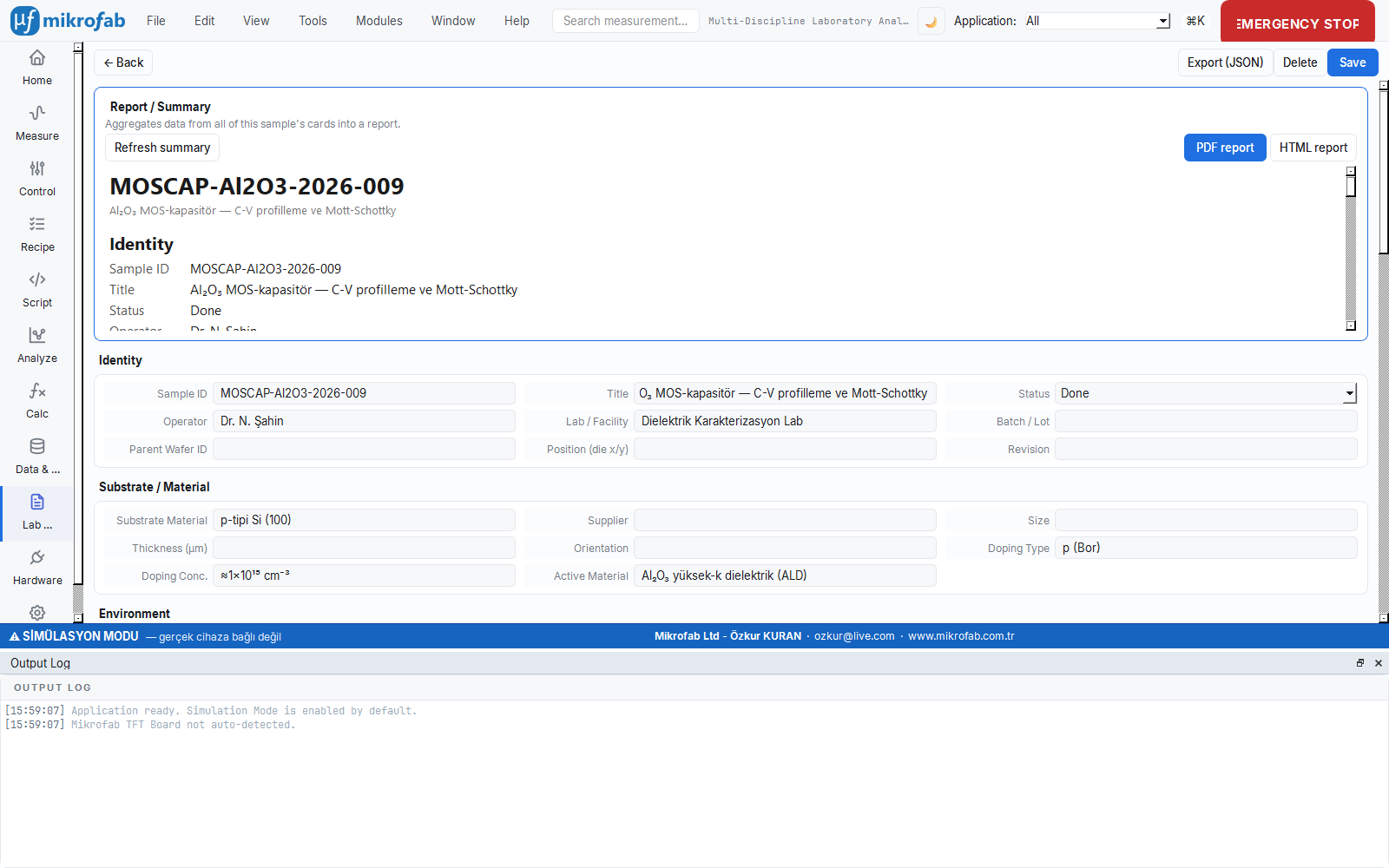Open www.mikrofab.com.tr website link
Image resolution: width=1389 pixels, height=868 pixels.
[x=961, y=636]
